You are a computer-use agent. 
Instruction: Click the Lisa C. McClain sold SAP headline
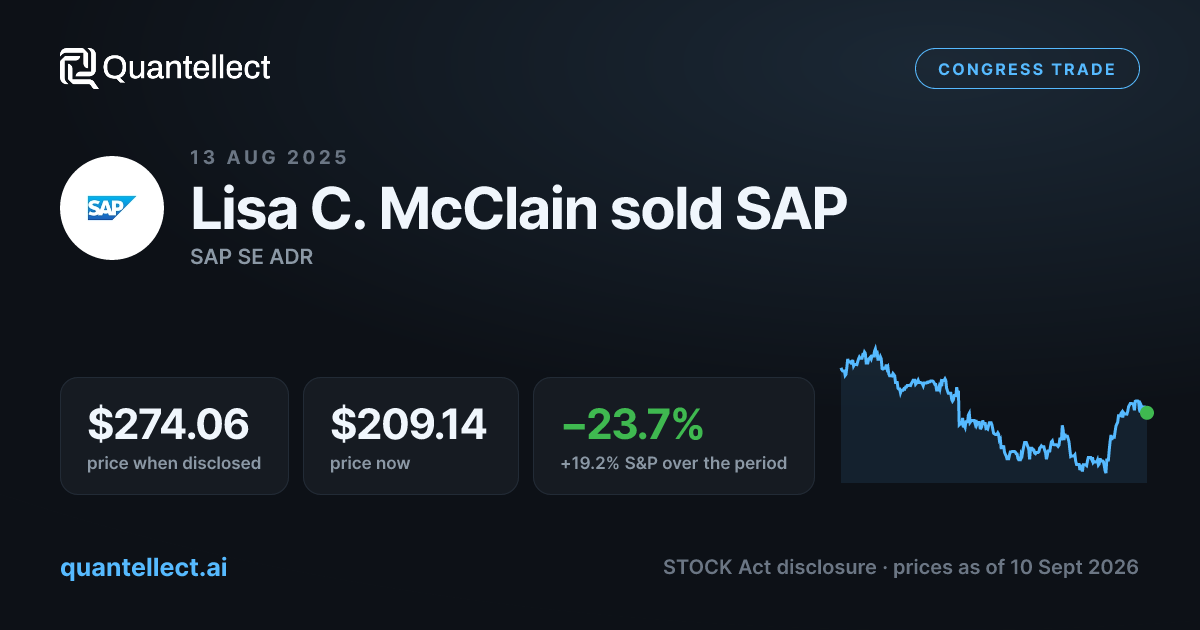coord(519,208)
